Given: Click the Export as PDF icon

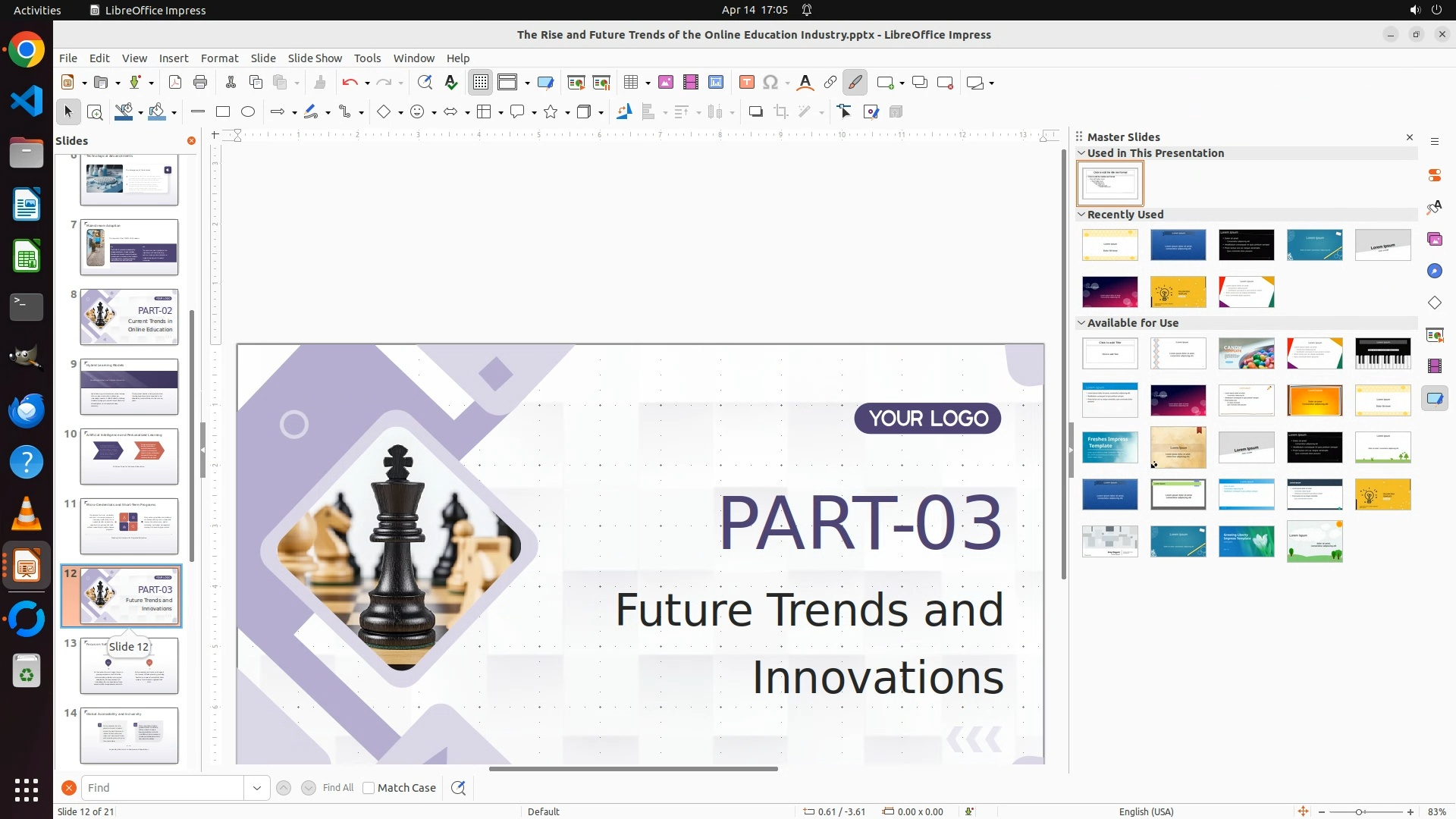Looking at the screenshot, I should click(175, 83).
